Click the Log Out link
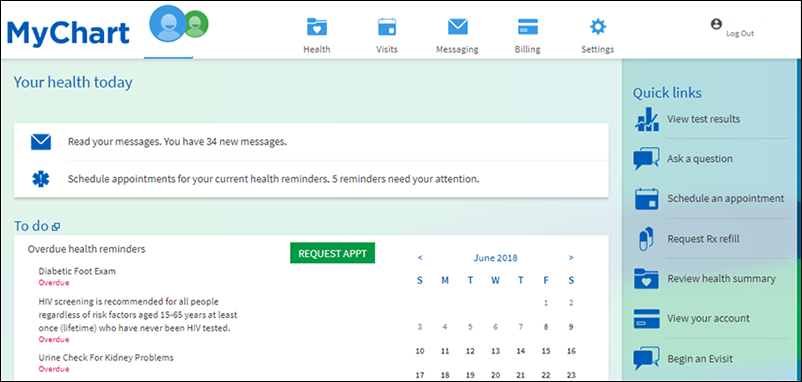 tap(740, 34)
